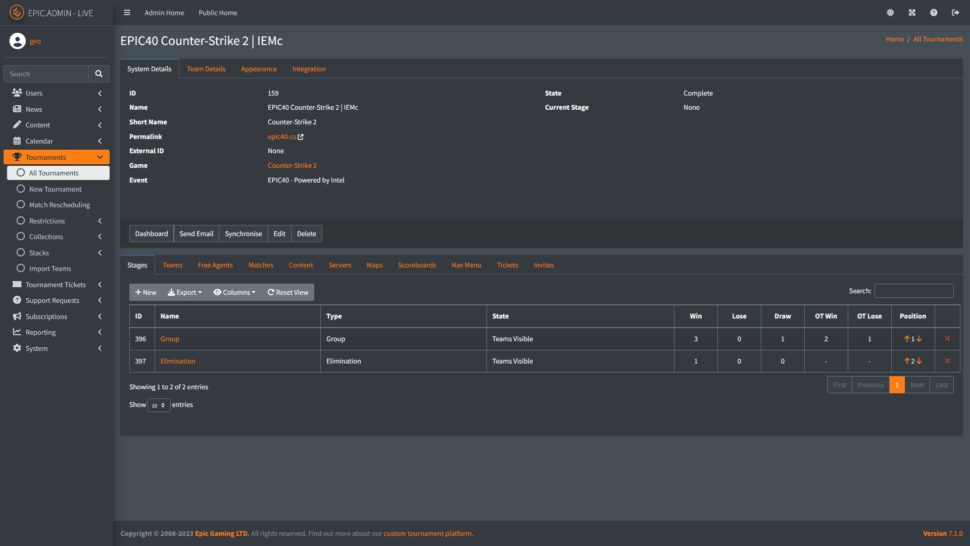970x546 pixels.
Task: Move Group stage up with arrow
Action: [907, 339]
